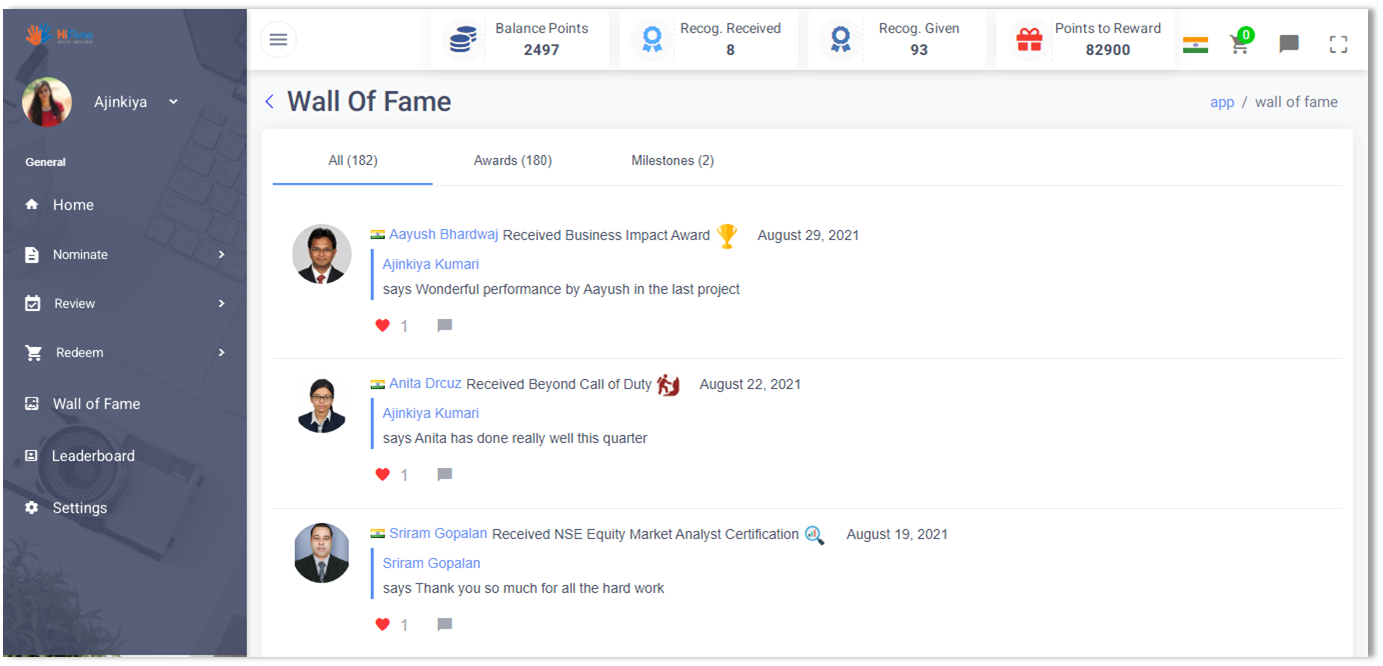The height and width of the screenshot is (666, 1383).
Task: Click the date August 22, 2021
Action: coord(750,384)
